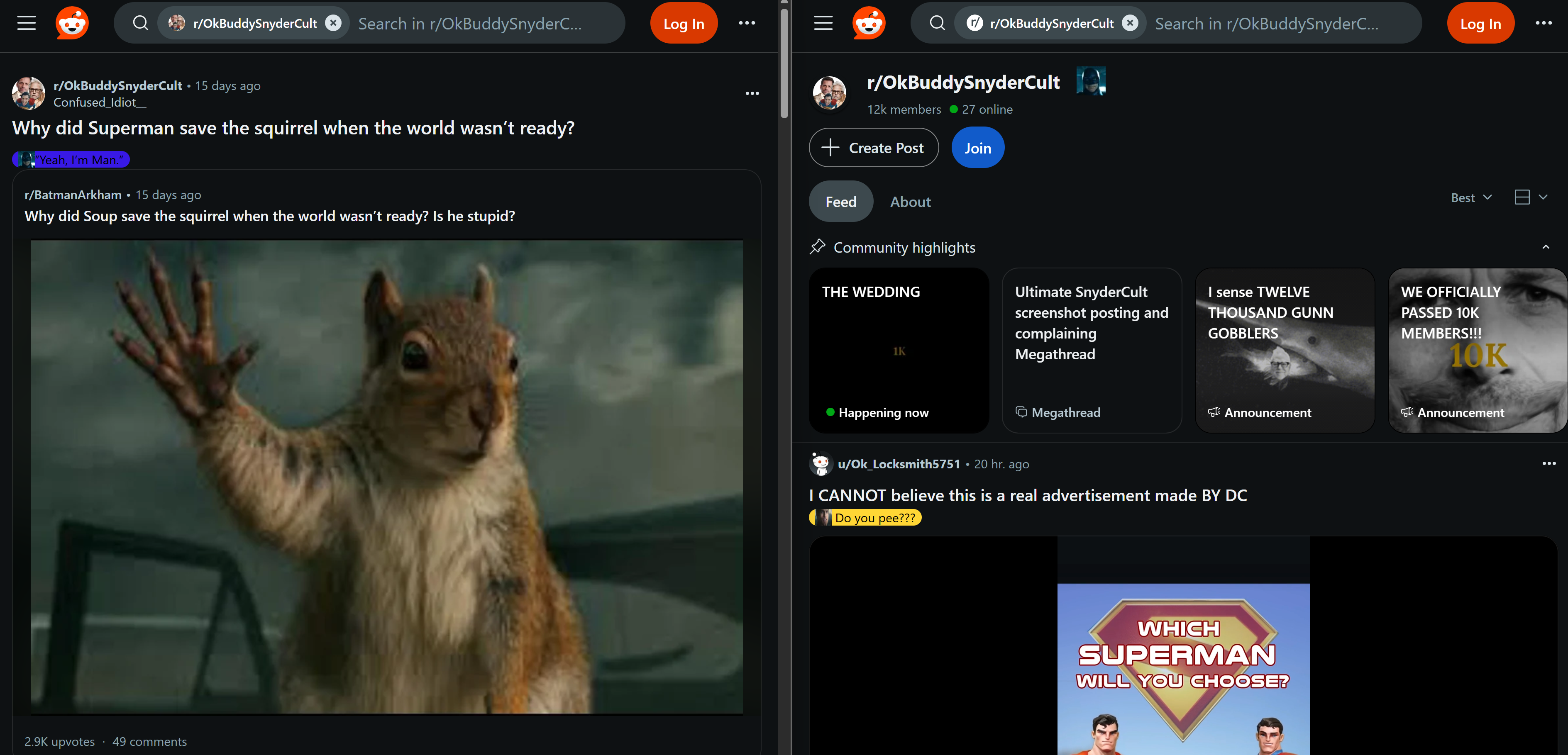Click "Yeah, I'm Man." post flair
This screenshot has height=755, width=1568.
[71, 159]
